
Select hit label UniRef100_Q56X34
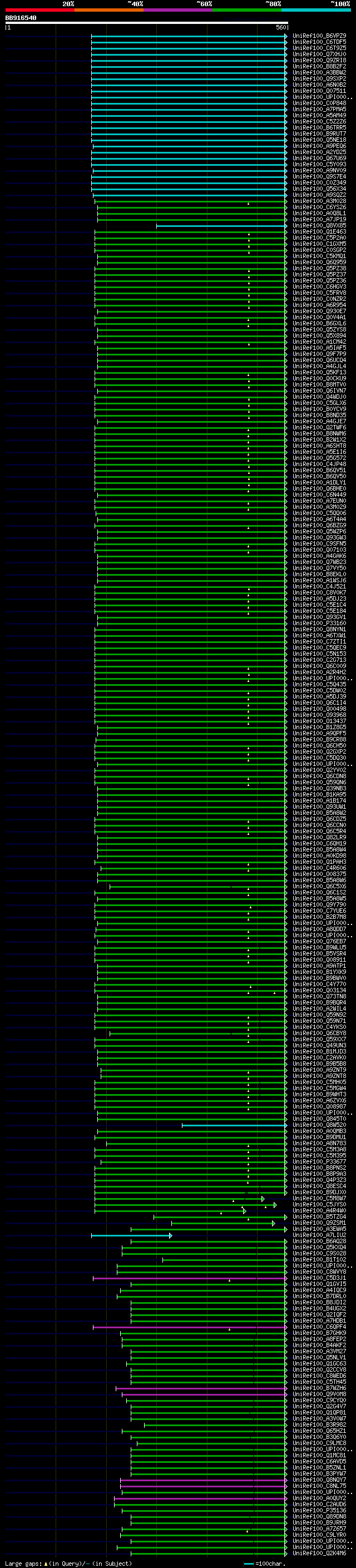[x=319, y=189]
